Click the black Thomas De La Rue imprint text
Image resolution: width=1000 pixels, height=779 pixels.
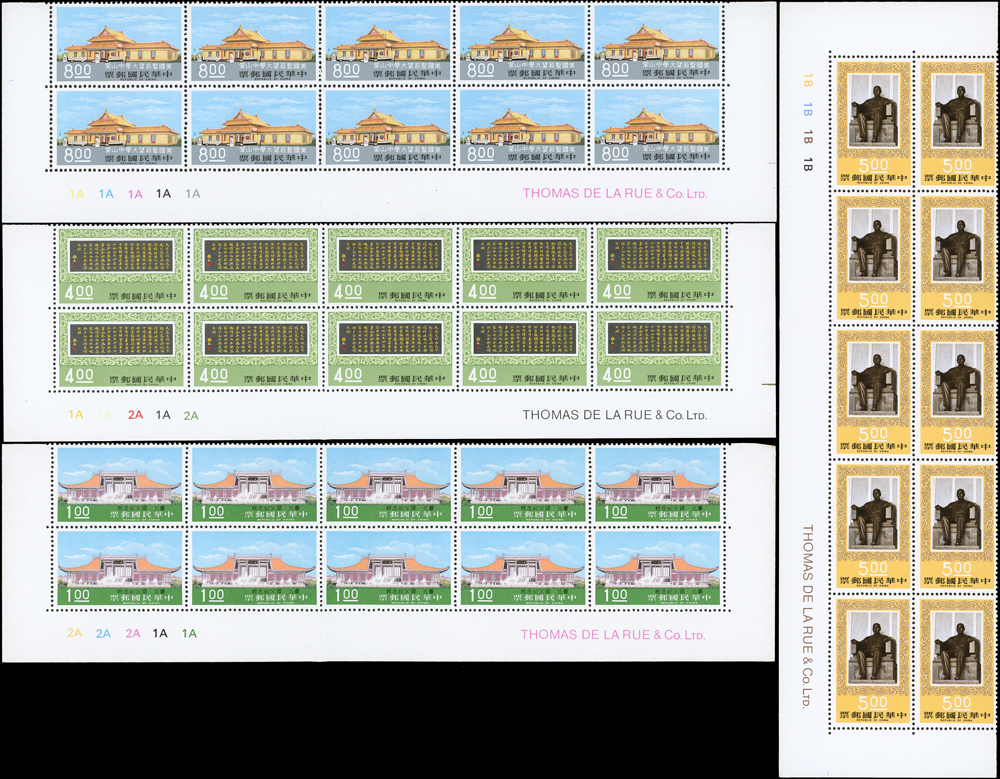(x=614, y=415)
